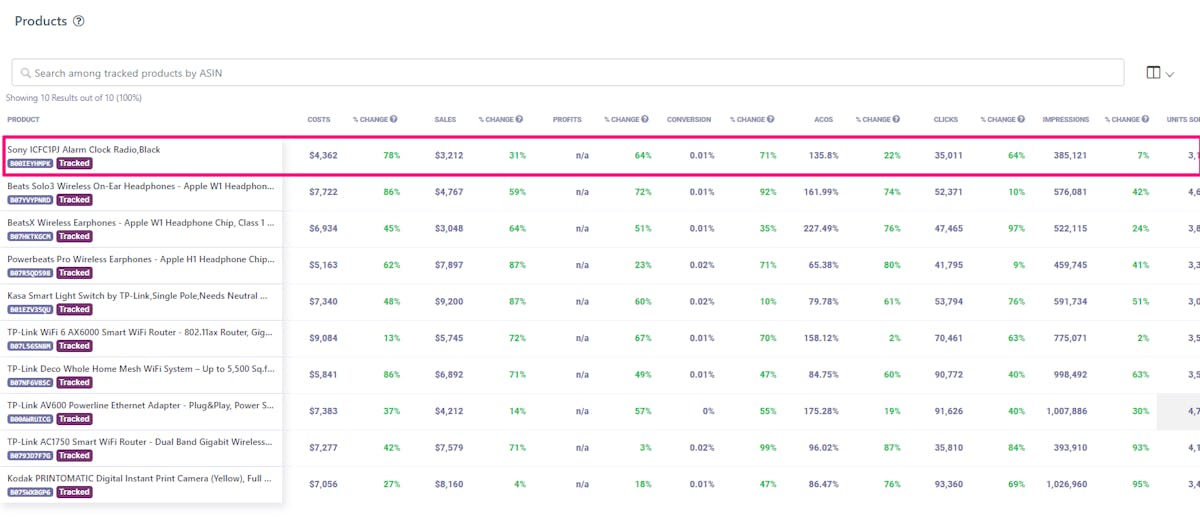The image size is (1200, 529).
Task: Sort by the PRODUCT column header
Action: [23, 120]
